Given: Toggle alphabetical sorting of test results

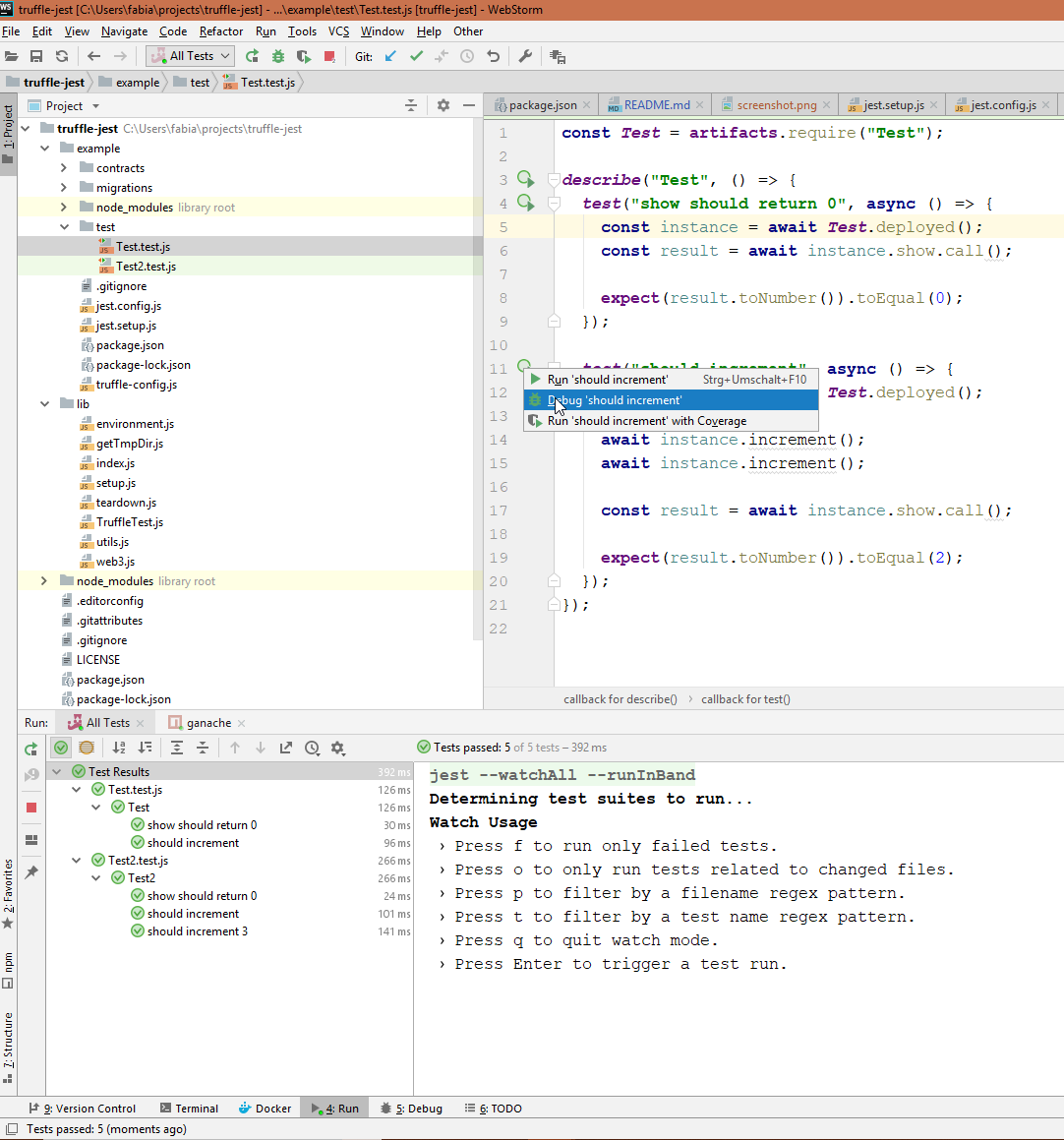Looking at the screenshot, I should (119, 749).
